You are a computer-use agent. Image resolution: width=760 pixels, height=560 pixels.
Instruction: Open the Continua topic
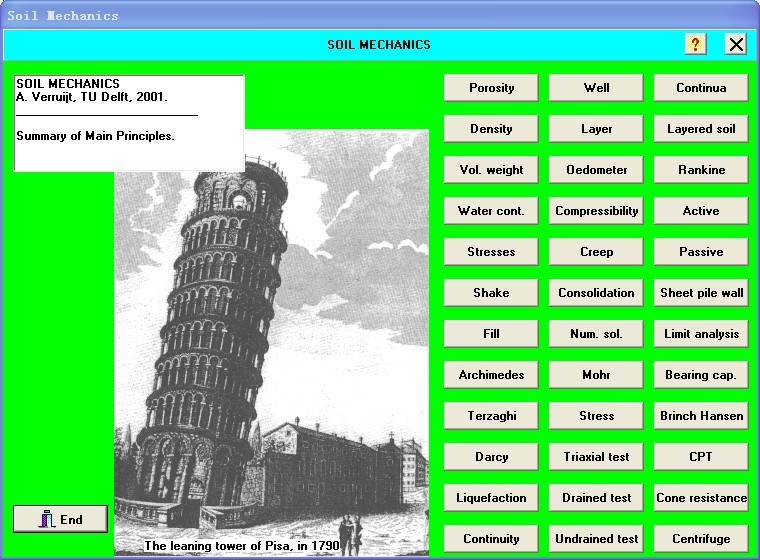click(701, 88)
